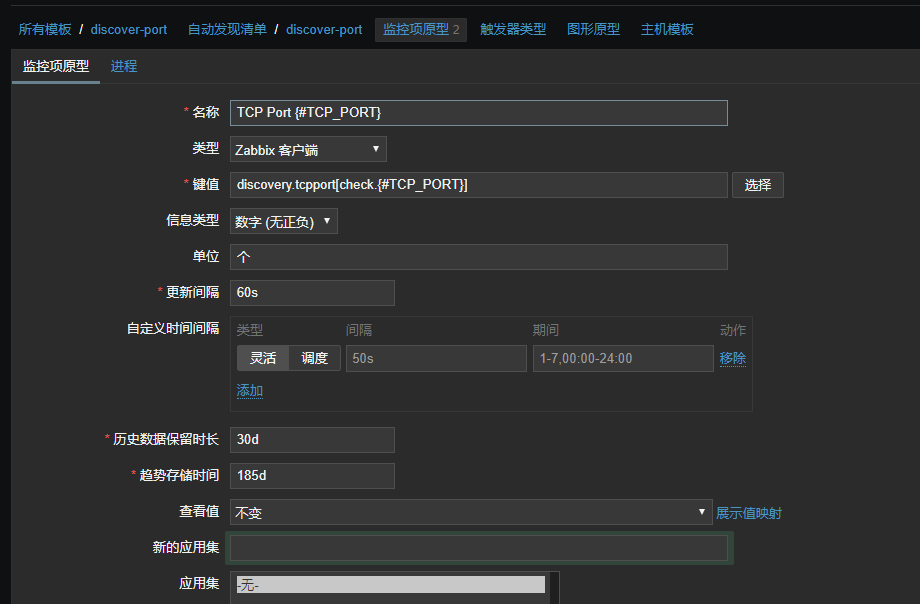
Task: Open the 信息类型 dropdown 数字 (无正负)
Action: pos(283,221)
